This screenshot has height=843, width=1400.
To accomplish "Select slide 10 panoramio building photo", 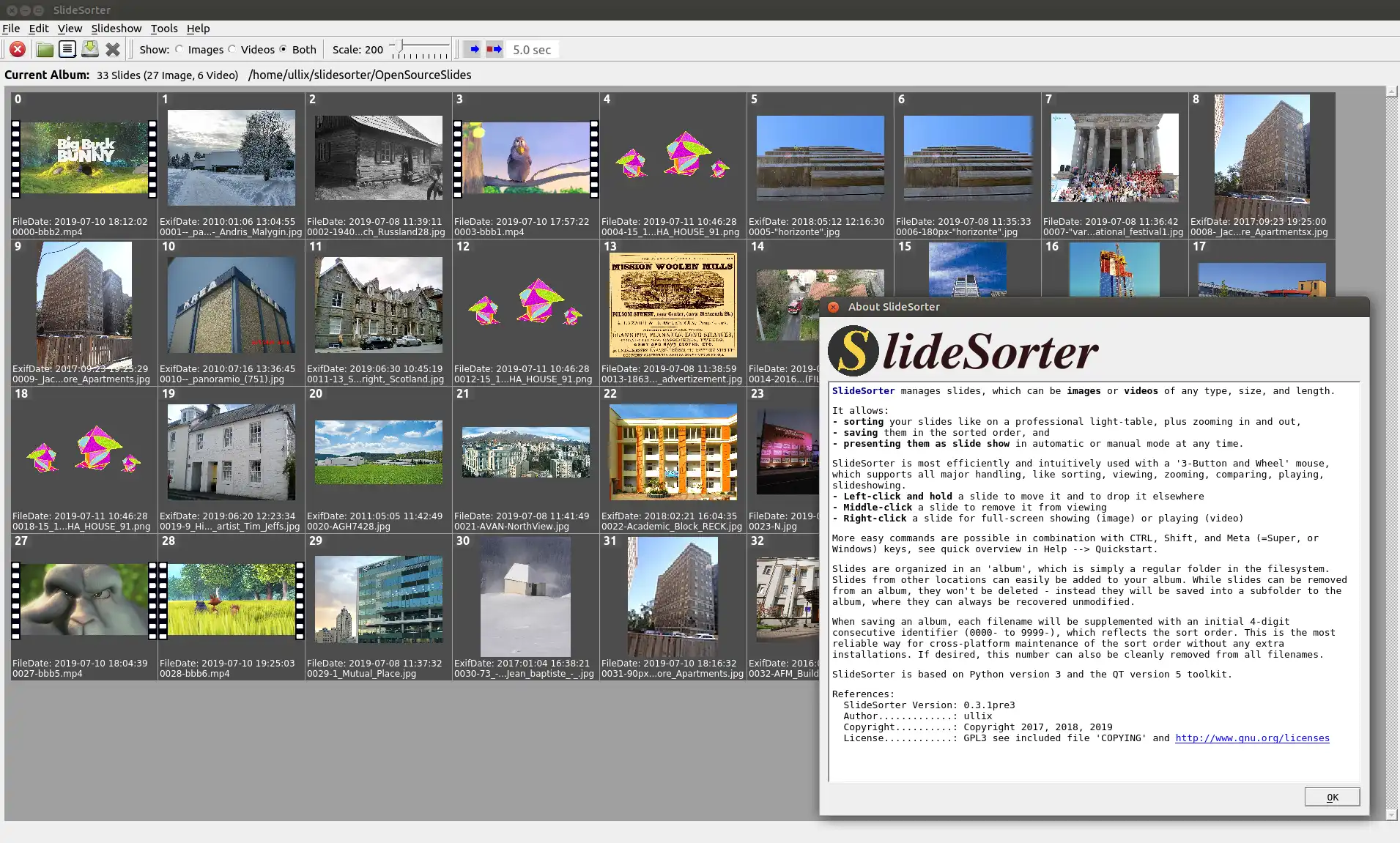I will [x=232, y=305].
